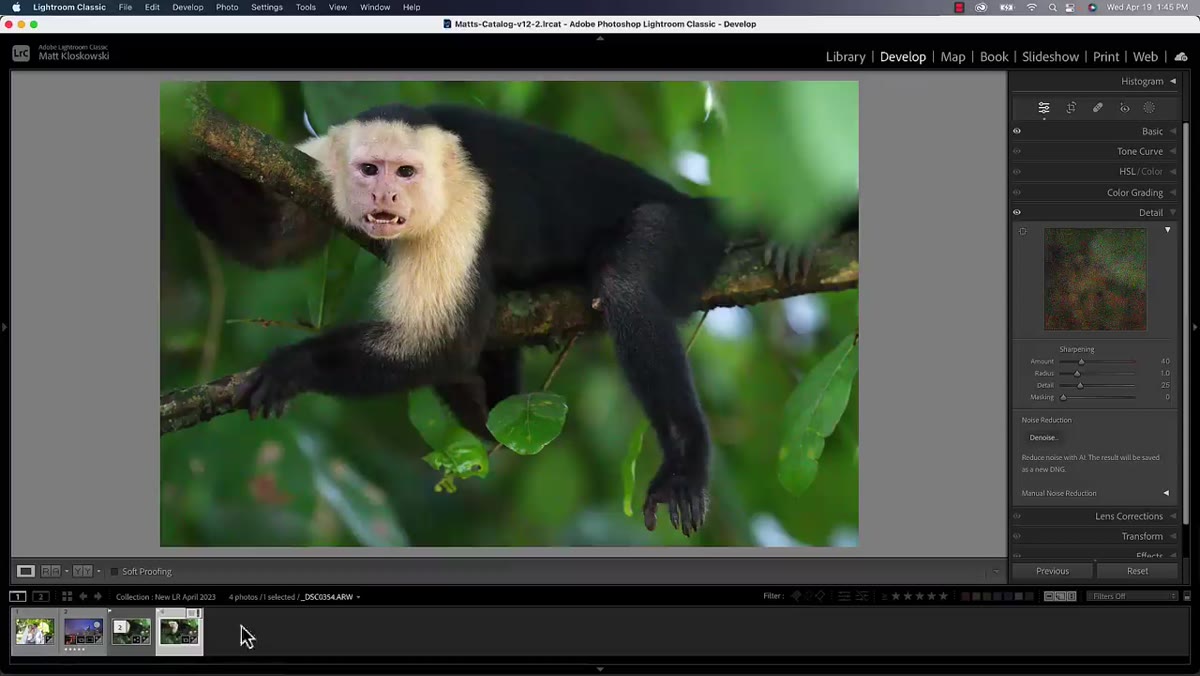Toggle Color Grading panel visibility eye
1200x676 pixels.
(x=1017, y=192)
